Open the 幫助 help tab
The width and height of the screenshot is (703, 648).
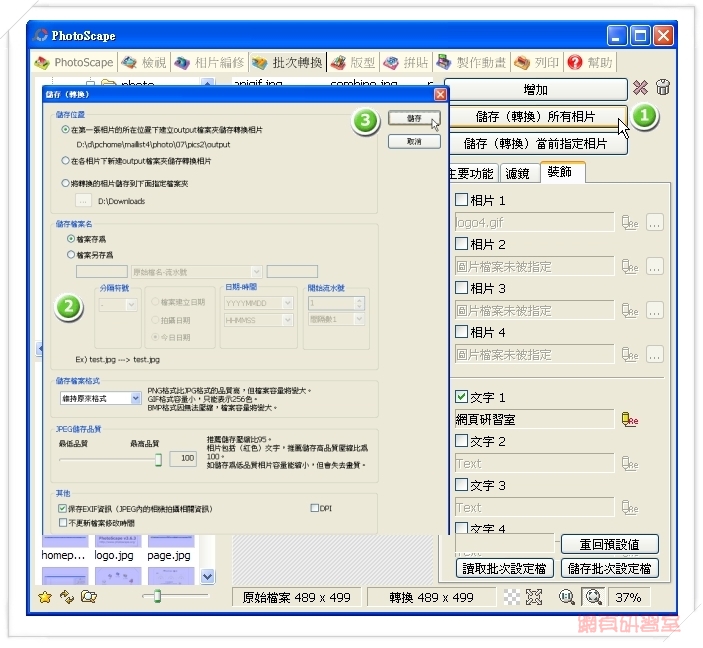pyautogui.click(x=590, y=62)
